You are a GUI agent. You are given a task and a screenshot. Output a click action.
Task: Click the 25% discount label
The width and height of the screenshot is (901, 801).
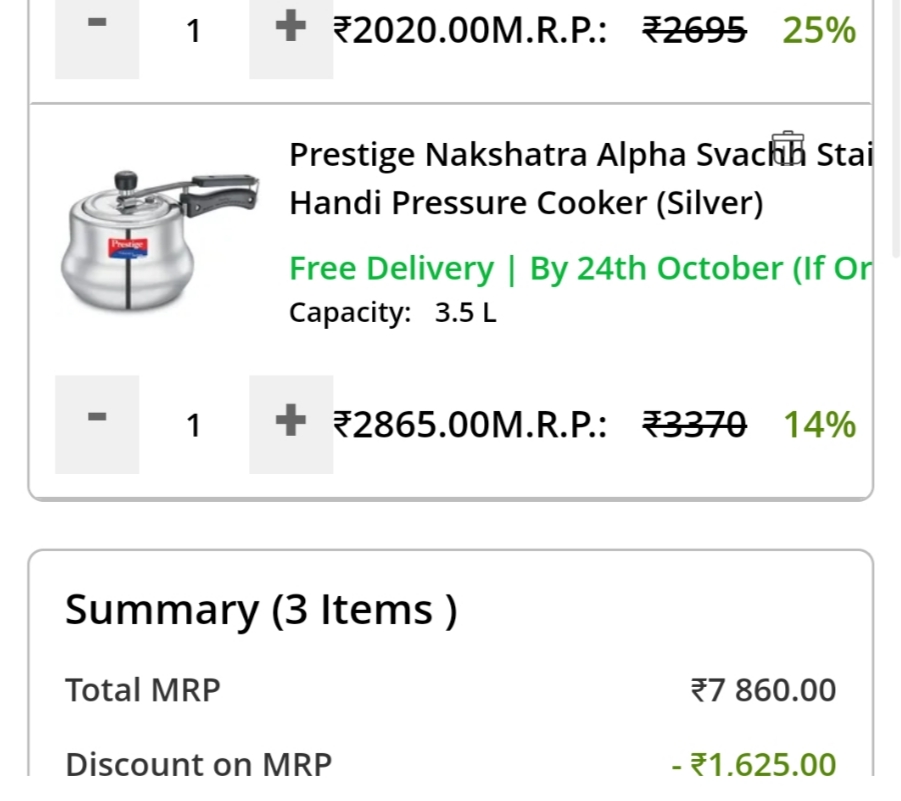coord(819,31)
